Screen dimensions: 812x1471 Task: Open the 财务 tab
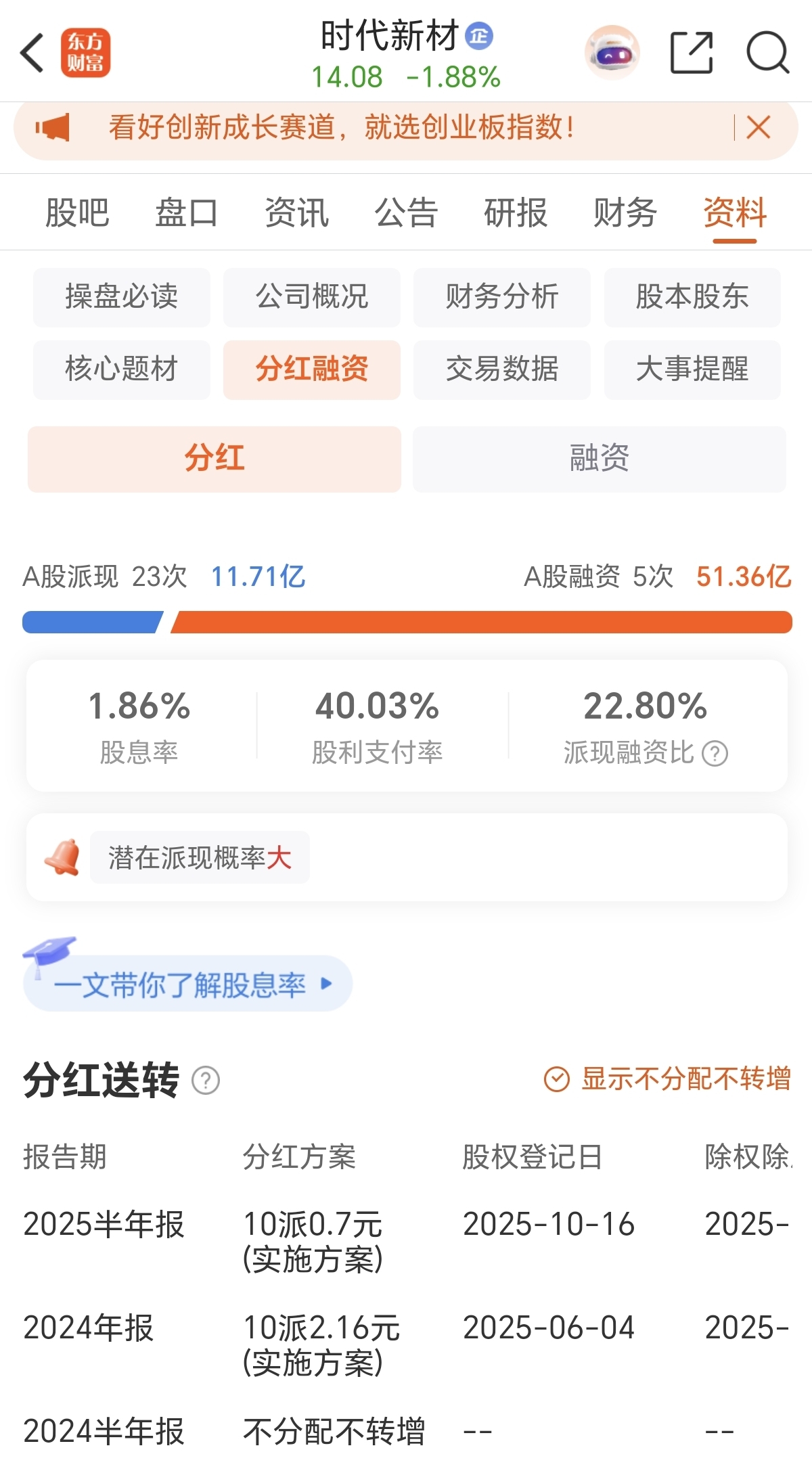pyautogui.click(x=625, y=213)
